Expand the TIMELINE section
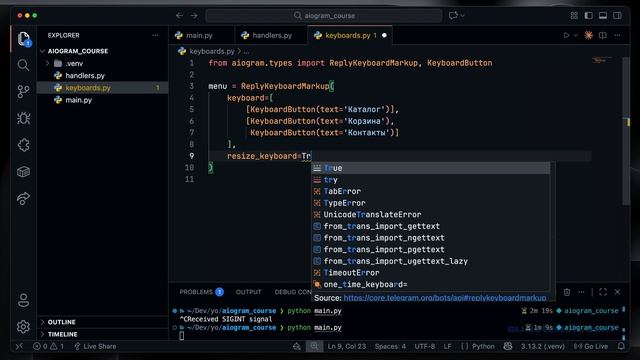 [62, 334]
